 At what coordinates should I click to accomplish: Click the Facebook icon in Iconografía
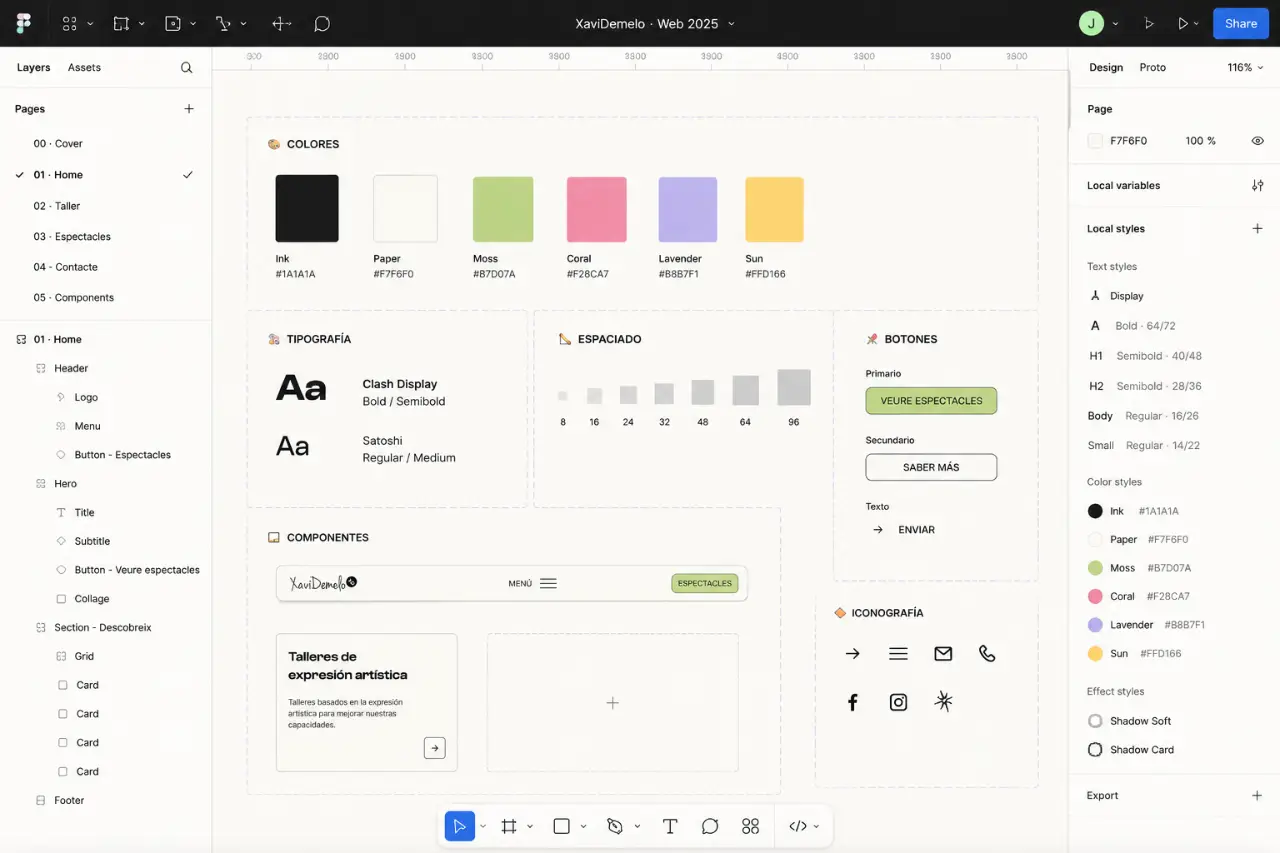click(x=853, y=702)
